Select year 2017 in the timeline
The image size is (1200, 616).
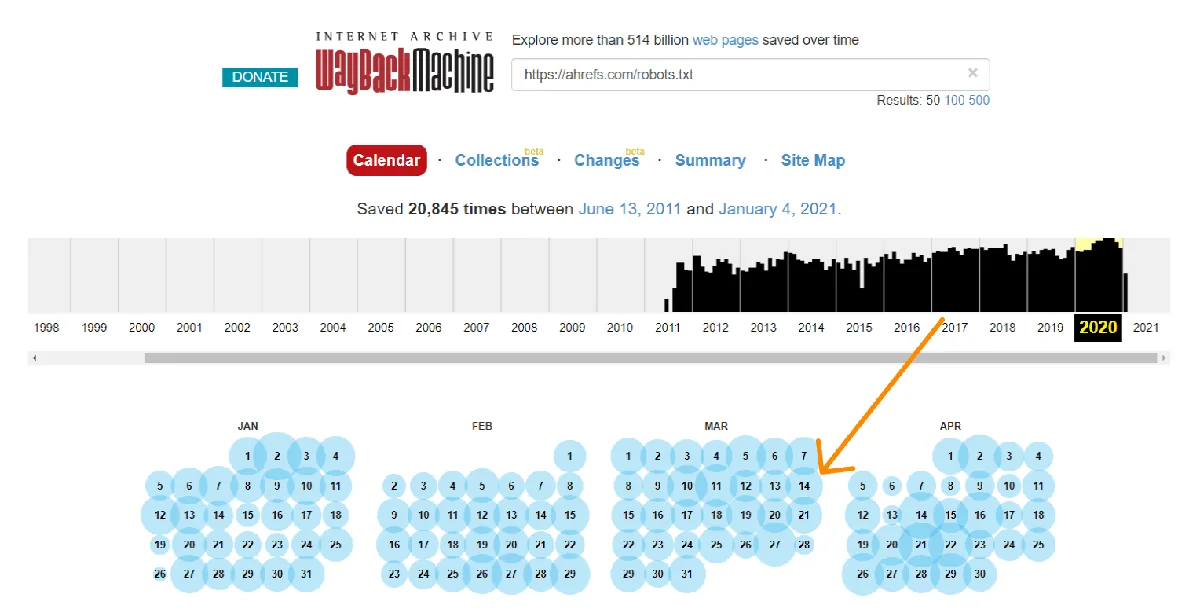(x=955, y=327)
